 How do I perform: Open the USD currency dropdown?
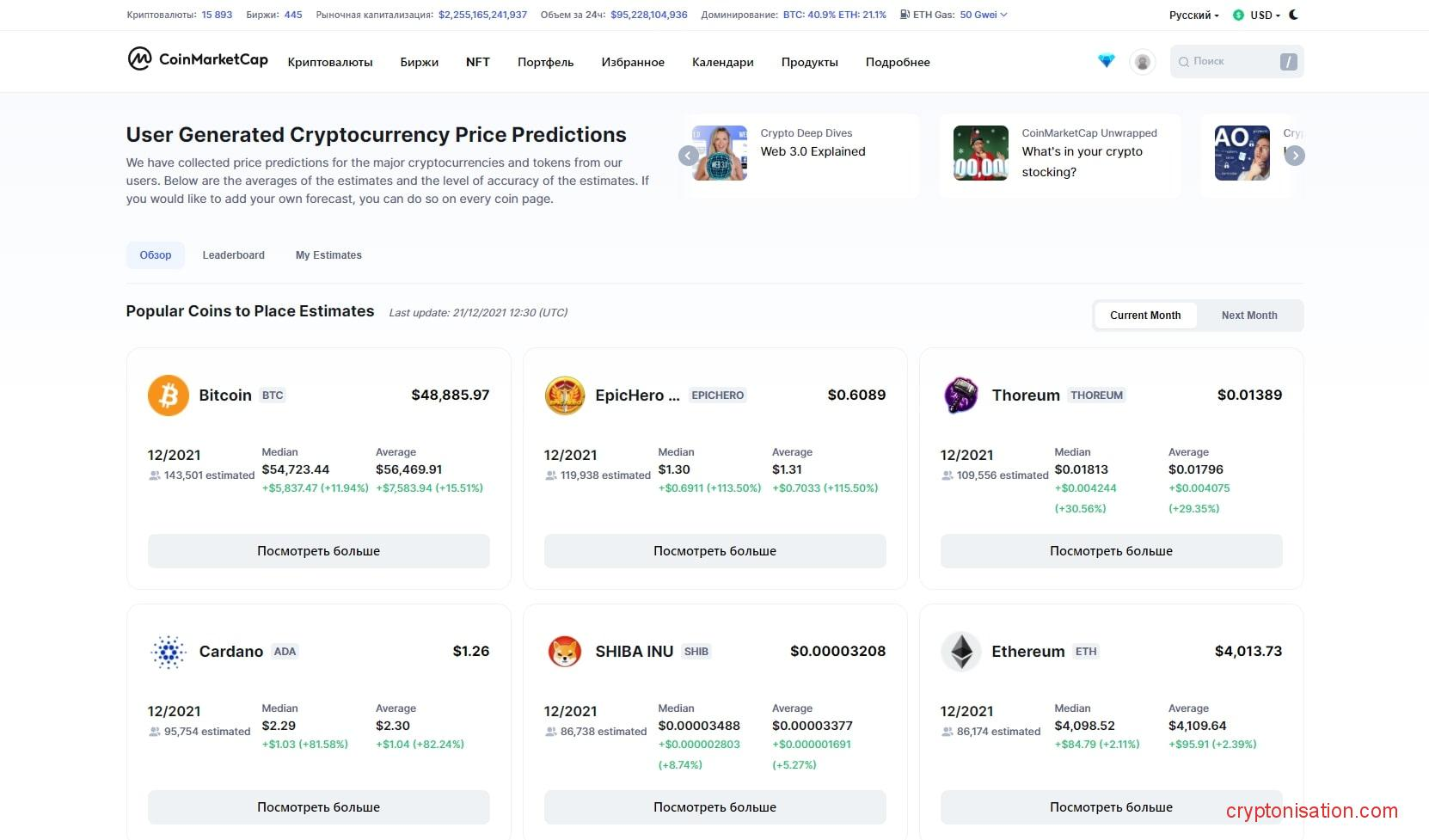pos(1264,15)
